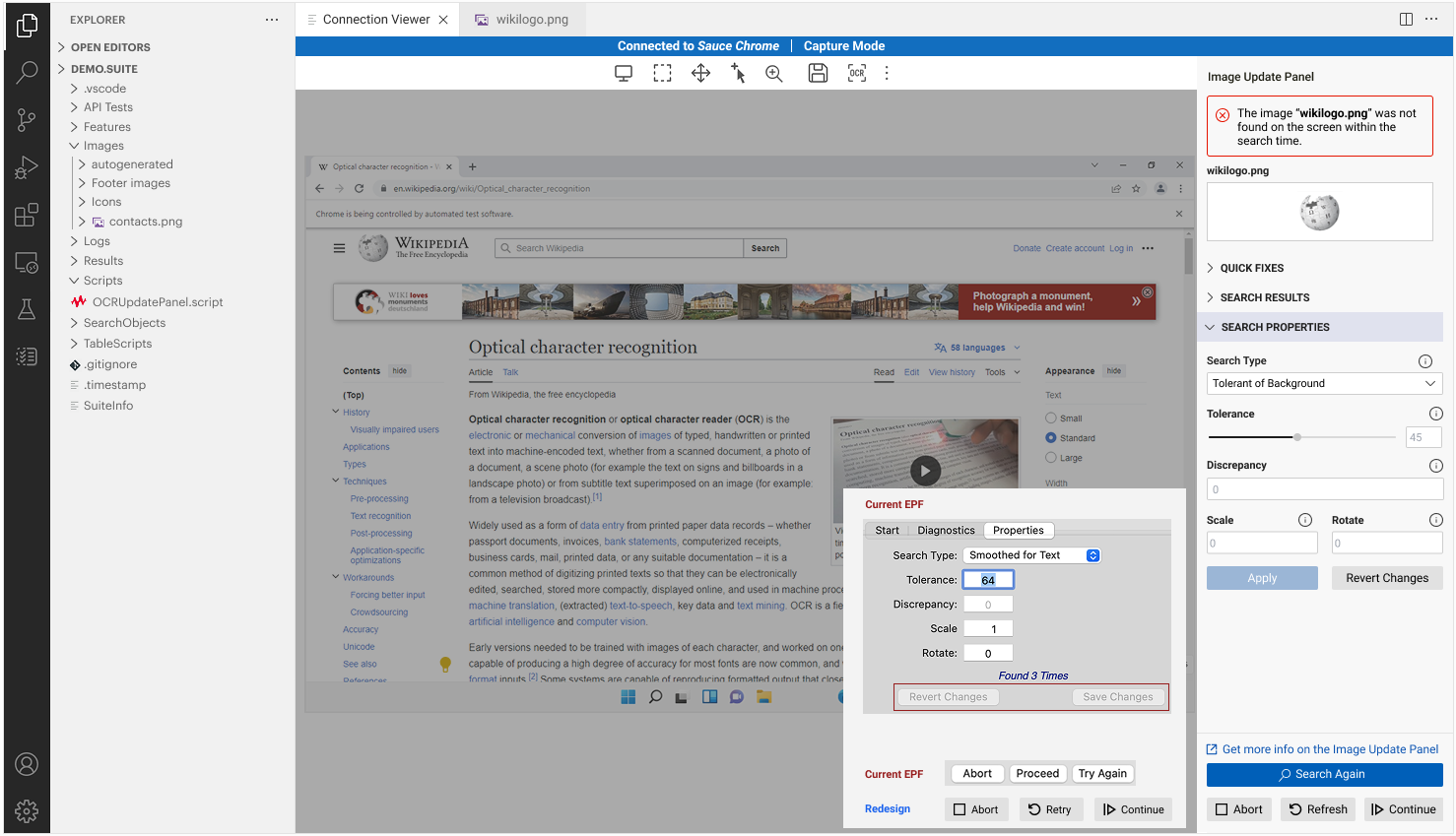Click the Try Again button

point(1102,774)
